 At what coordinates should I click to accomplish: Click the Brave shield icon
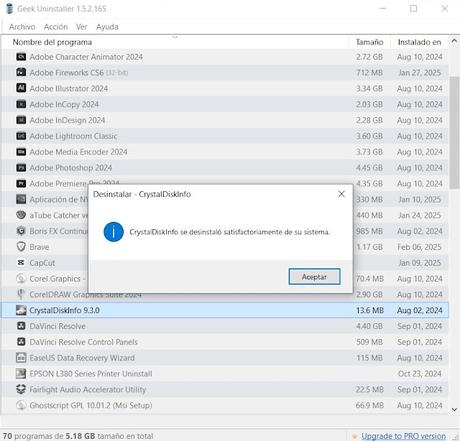(21, 247)
